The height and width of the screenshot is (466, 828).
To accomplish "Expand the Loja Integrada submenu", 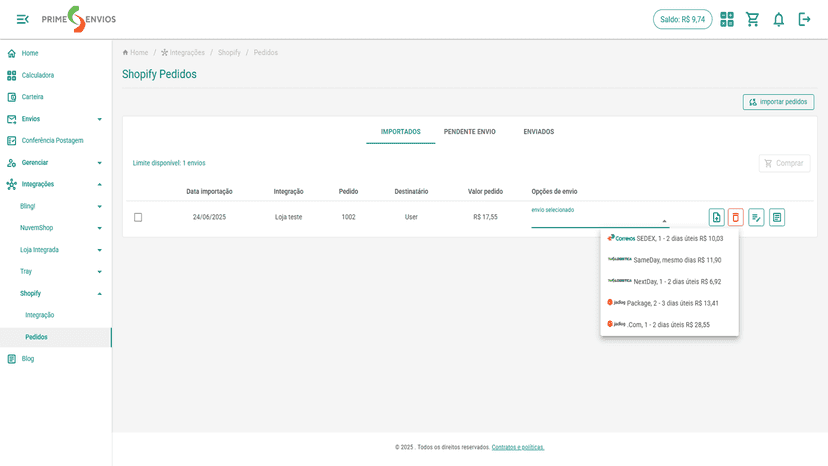I will point(55,250).
